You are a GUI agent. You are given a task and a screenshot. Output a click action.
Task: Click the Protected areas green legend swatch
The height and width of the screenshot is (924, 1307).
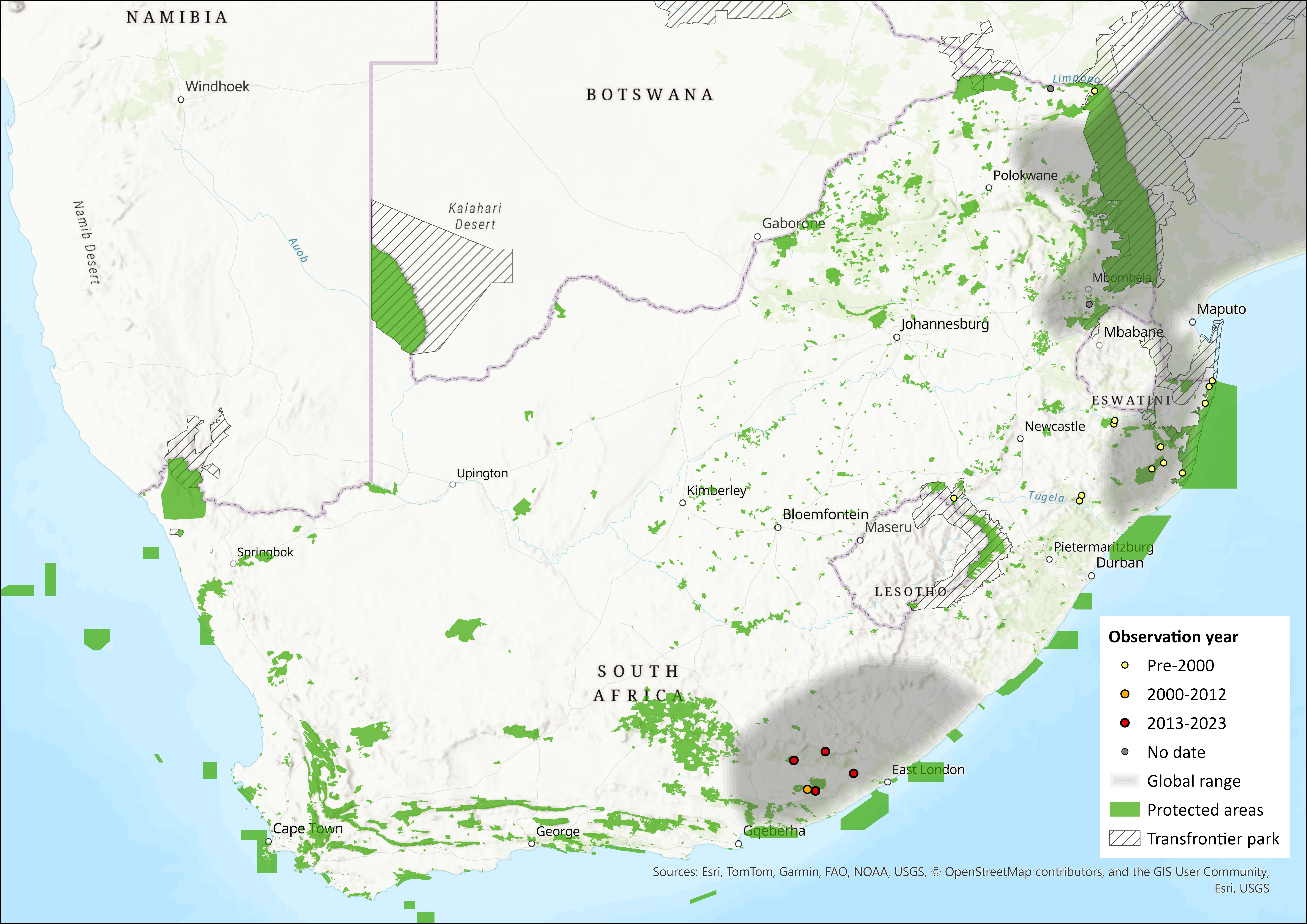(x=1125, y=810)
